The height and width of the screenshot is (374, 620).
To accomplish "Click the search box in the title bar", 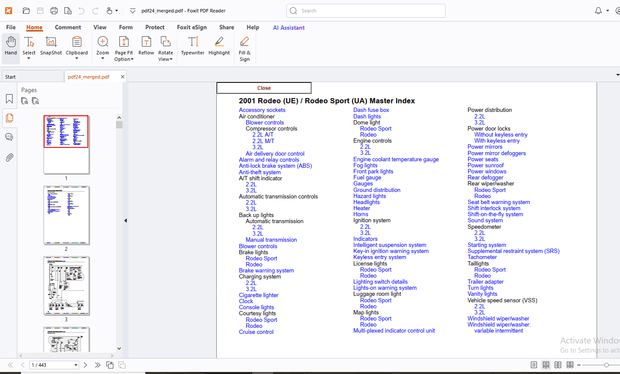I will click(366, 11).
